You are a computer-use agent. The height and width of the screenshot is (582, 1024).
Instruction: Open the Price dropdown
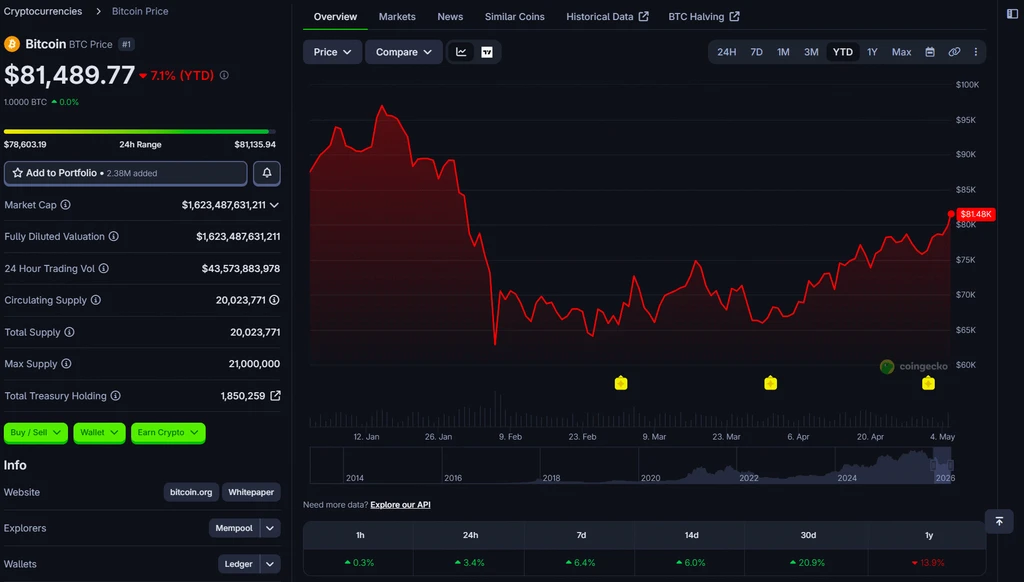pyautogui.click(x=332, y=52)
